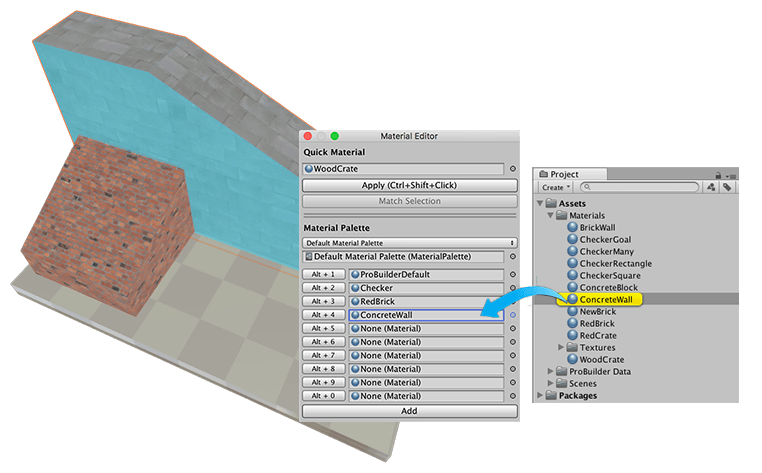This screenshot has height=473, width=762.
Task: Click the Alt + 0 shortcut button
Action: [323, 396]
